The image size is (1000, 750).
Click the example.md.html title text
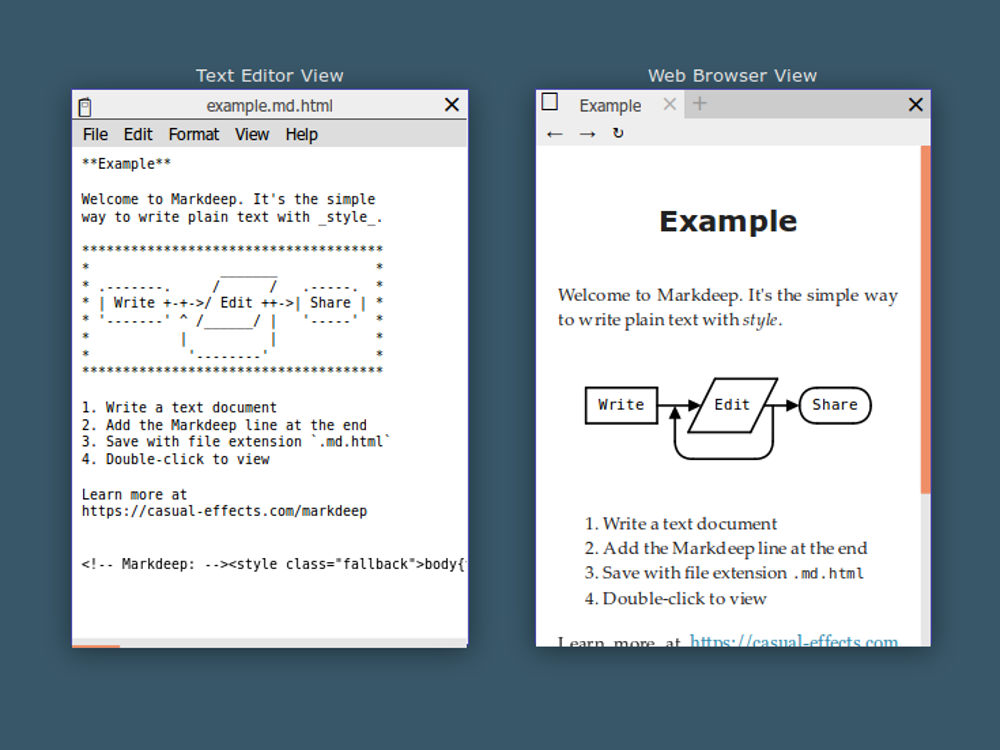(269, 106)
